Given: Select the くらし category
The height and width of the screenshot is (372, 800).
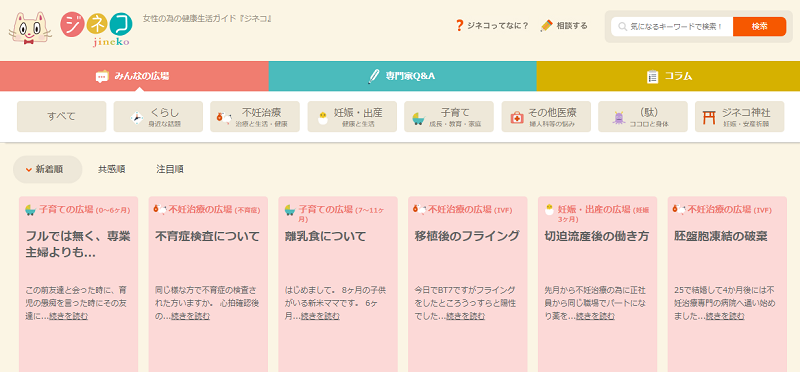Looking at the screenshot, I should click(x=158, y=116).
